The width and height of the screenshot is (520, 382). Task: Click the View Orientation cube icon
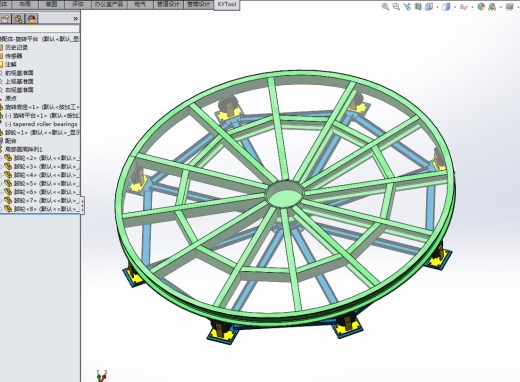click(429, 6)
